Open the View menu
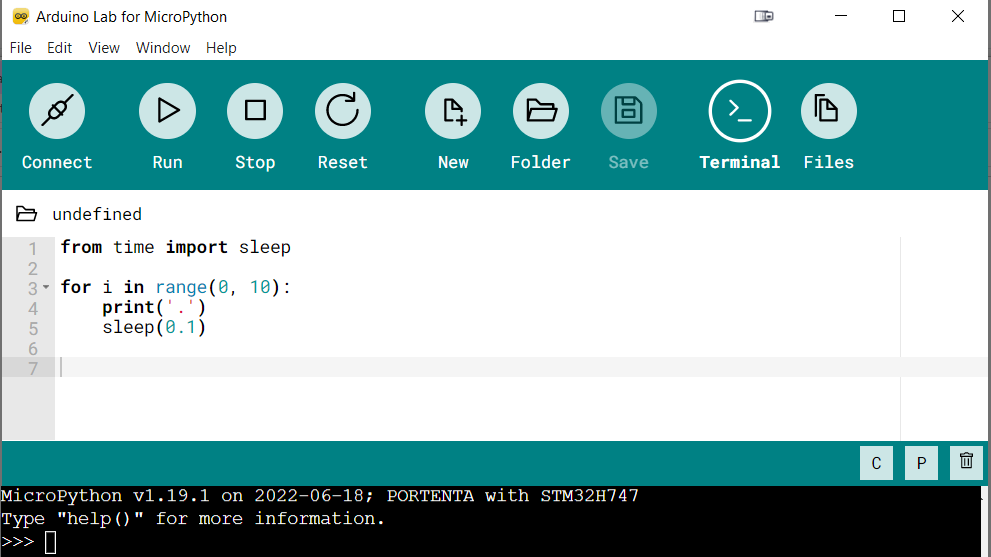The width and height of the screenshot is (991, 557). 104,48
